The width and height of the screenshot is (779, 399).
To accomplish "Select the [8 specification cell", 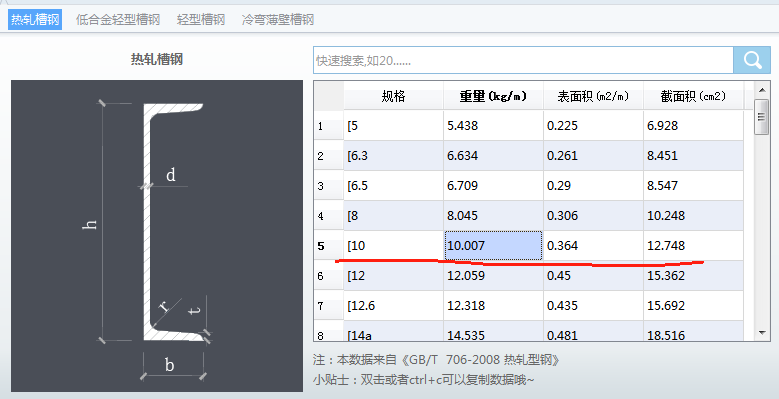I will [393, 216].
